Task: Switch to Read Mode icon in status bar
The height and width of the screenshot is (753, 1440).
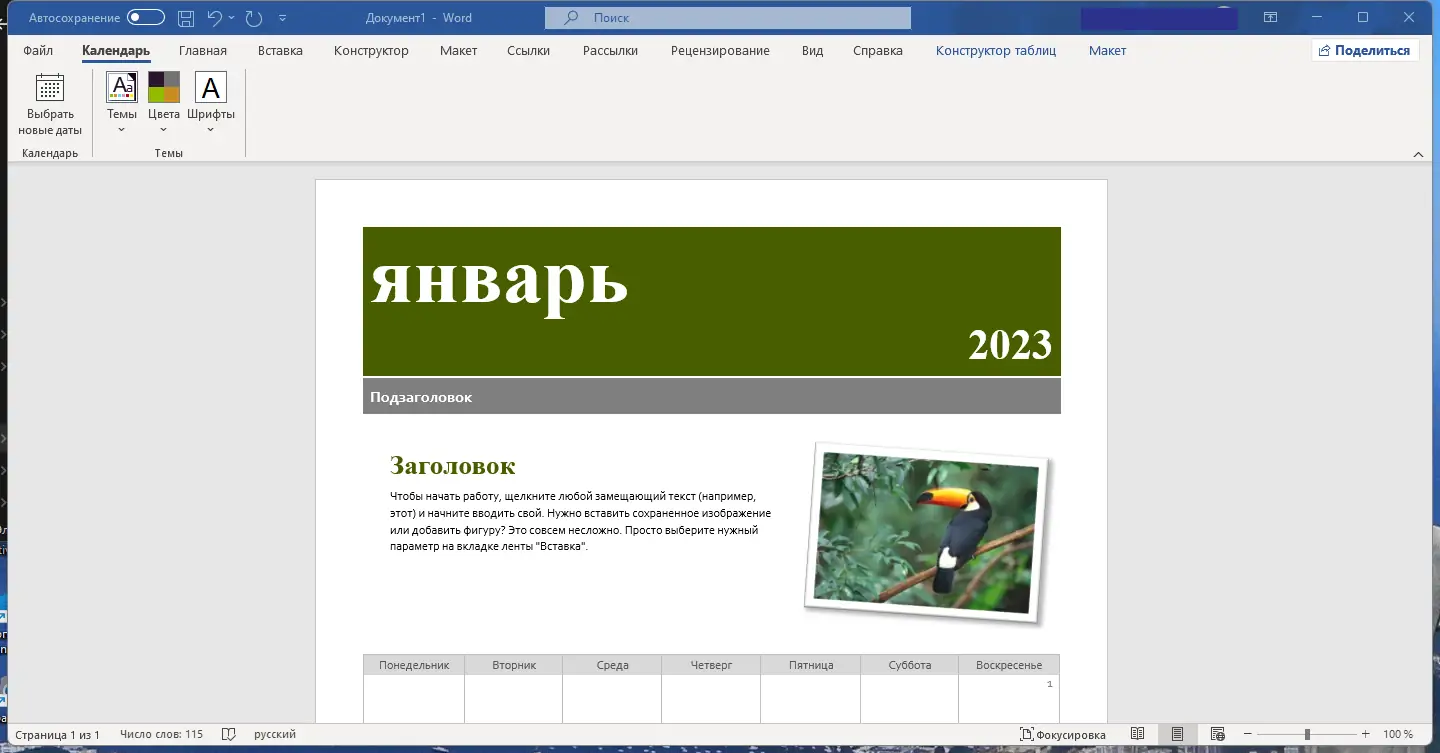Action: click(1137, 733)
